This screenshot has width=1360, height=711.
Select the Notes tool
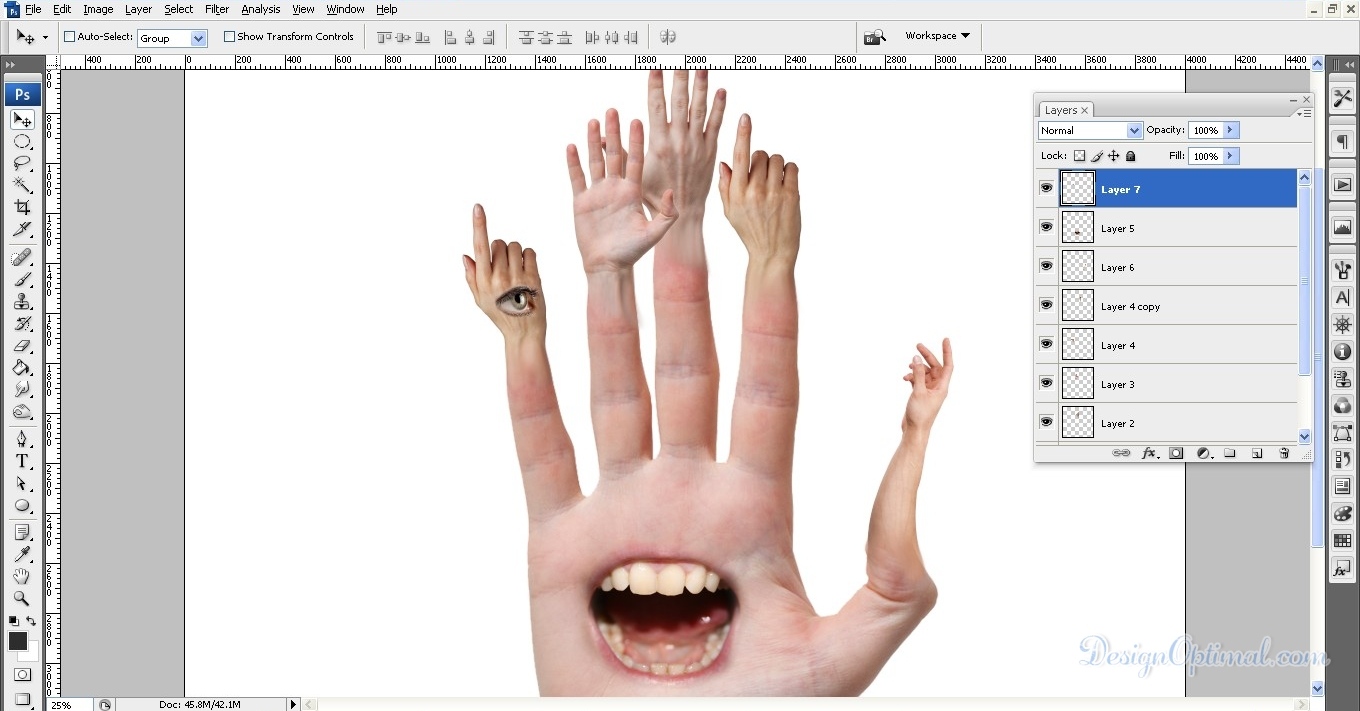click(x=22, y=533)
